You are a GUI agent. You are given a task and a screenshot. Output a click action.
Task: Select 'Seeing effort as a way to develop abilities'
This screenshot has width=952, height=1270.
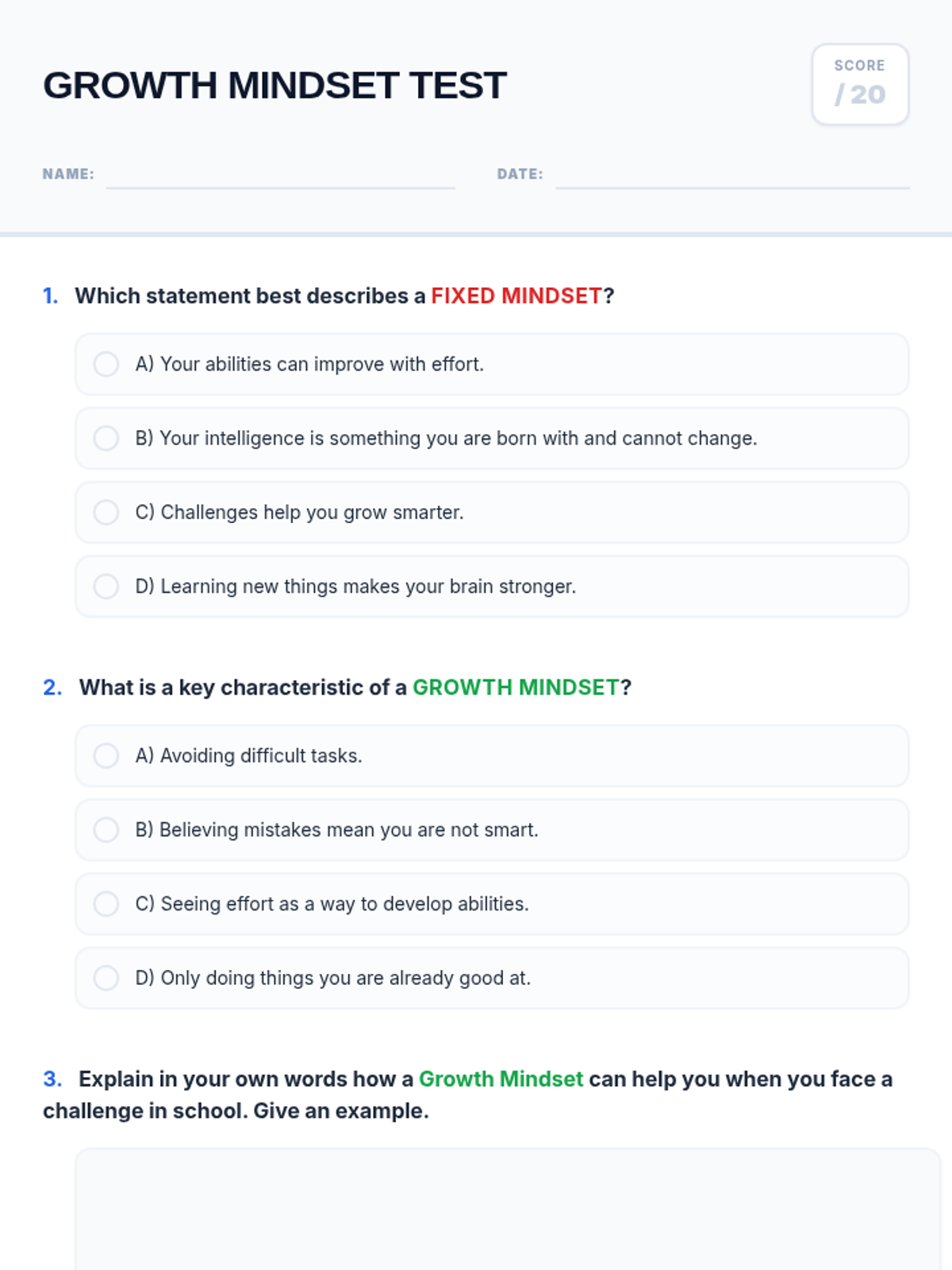pos(106,904)
